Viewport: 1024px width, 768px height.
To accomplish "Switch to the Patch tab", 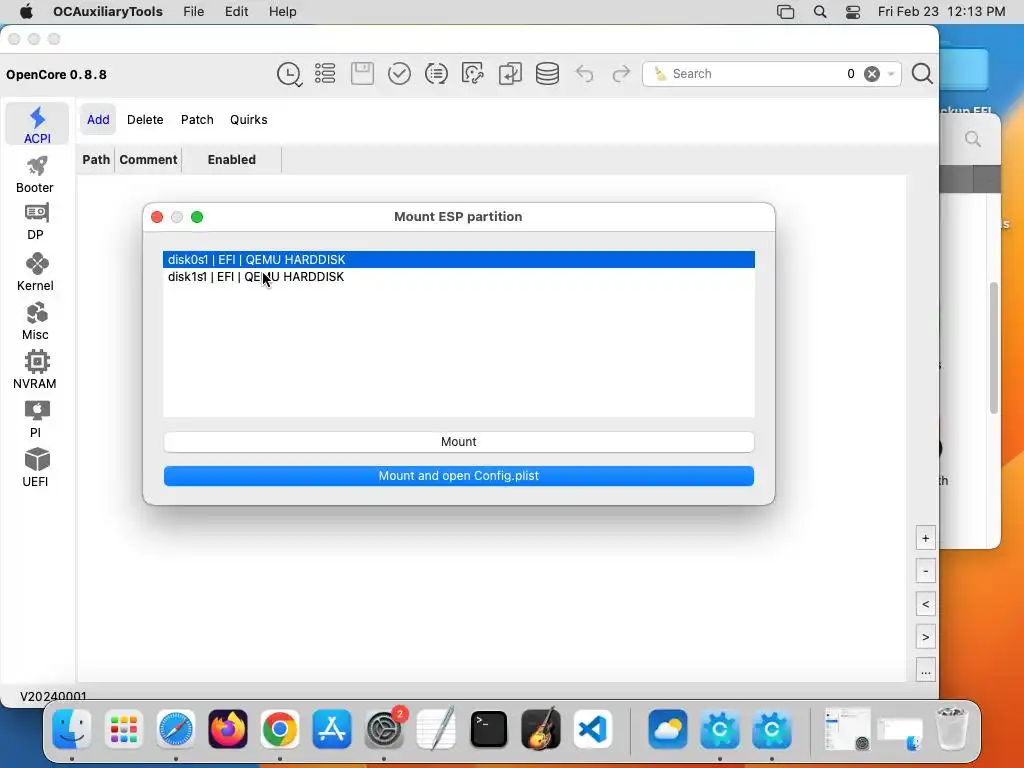I will click(197, 120).
